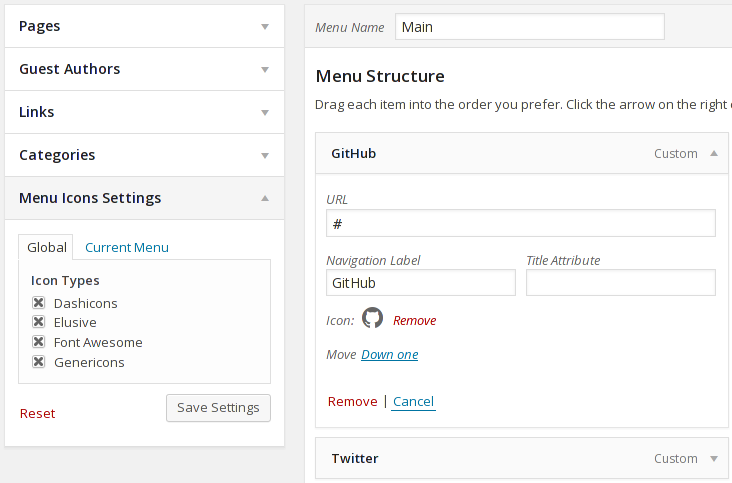This screenshot has width=732, height=483.
Task: Expand the Pages panel arrow
Action: point(265,27)
